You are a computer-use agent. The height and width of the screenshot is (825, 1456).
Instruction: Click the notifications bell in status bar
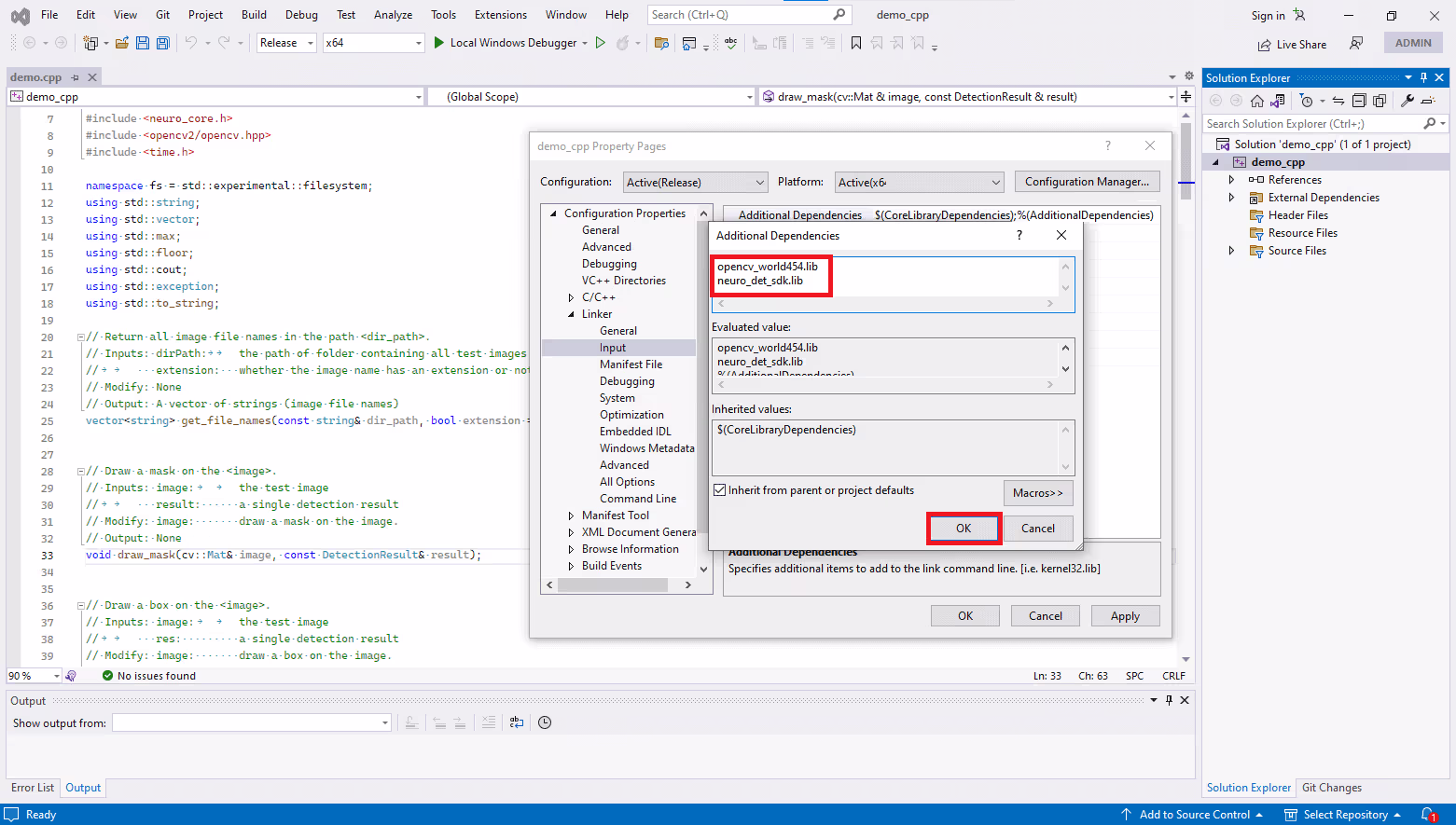(1427, 815)
